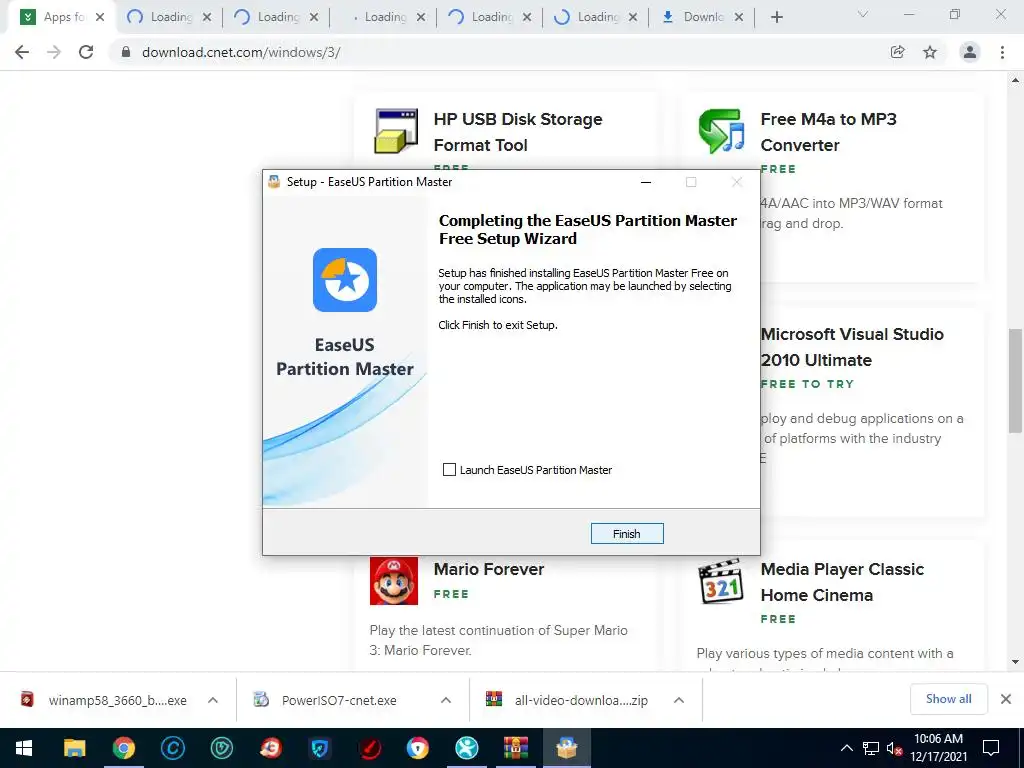Go forward in browser history

(54, 52)
